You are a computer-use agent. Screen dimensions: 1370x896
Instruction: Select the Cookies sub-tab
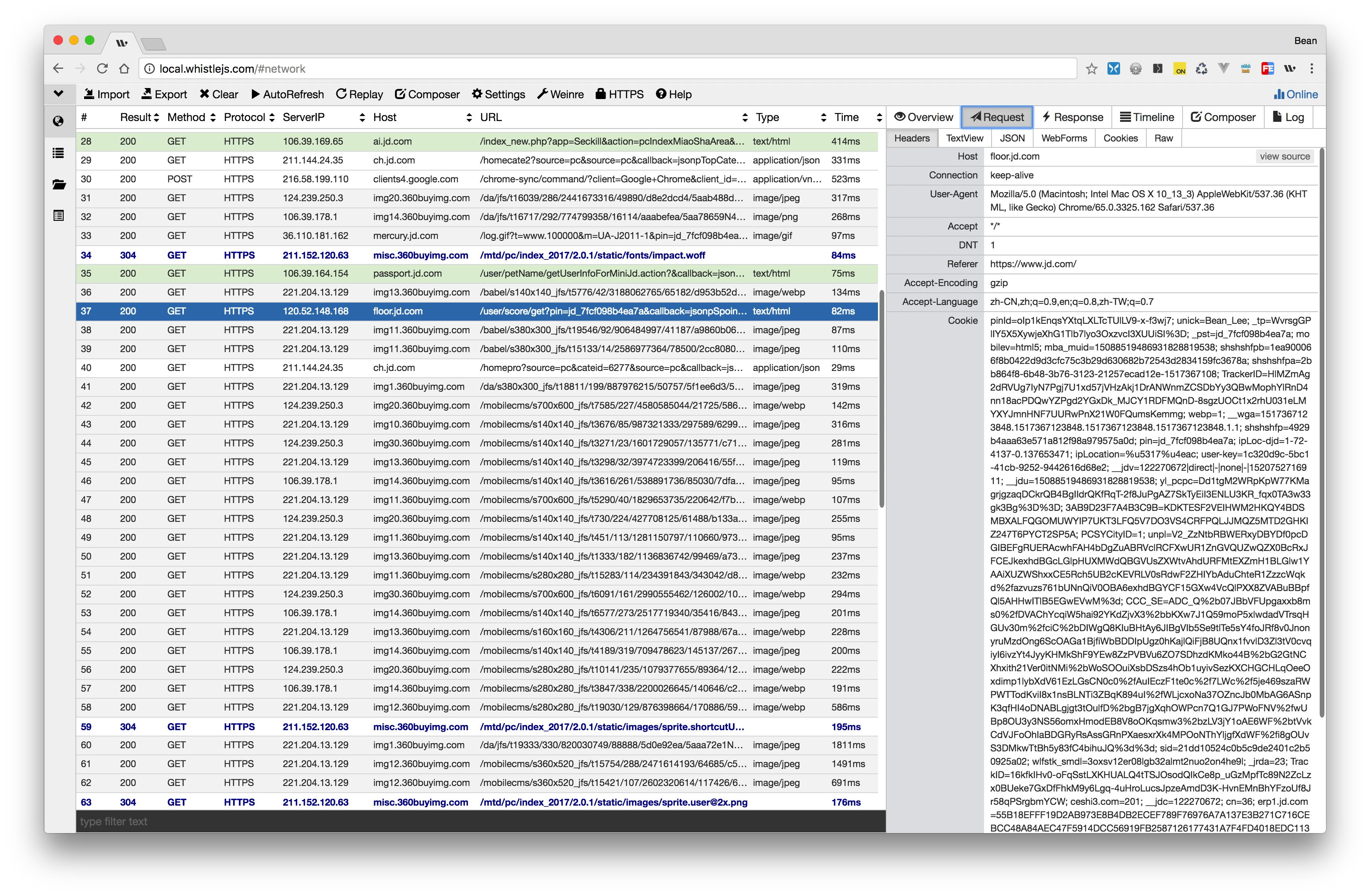point(1120,138)
